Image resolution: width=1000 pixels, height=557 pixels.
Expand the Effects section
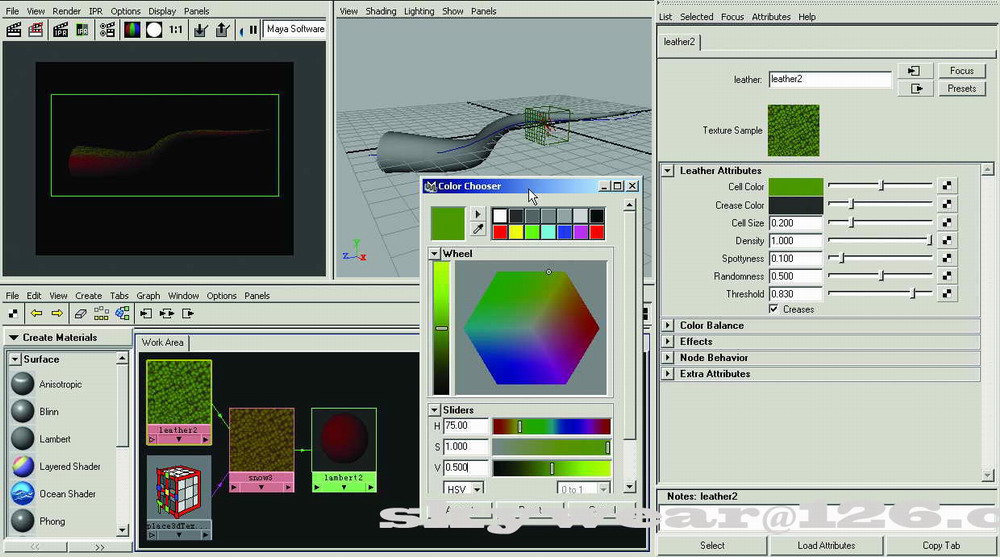tap(667, 341)
